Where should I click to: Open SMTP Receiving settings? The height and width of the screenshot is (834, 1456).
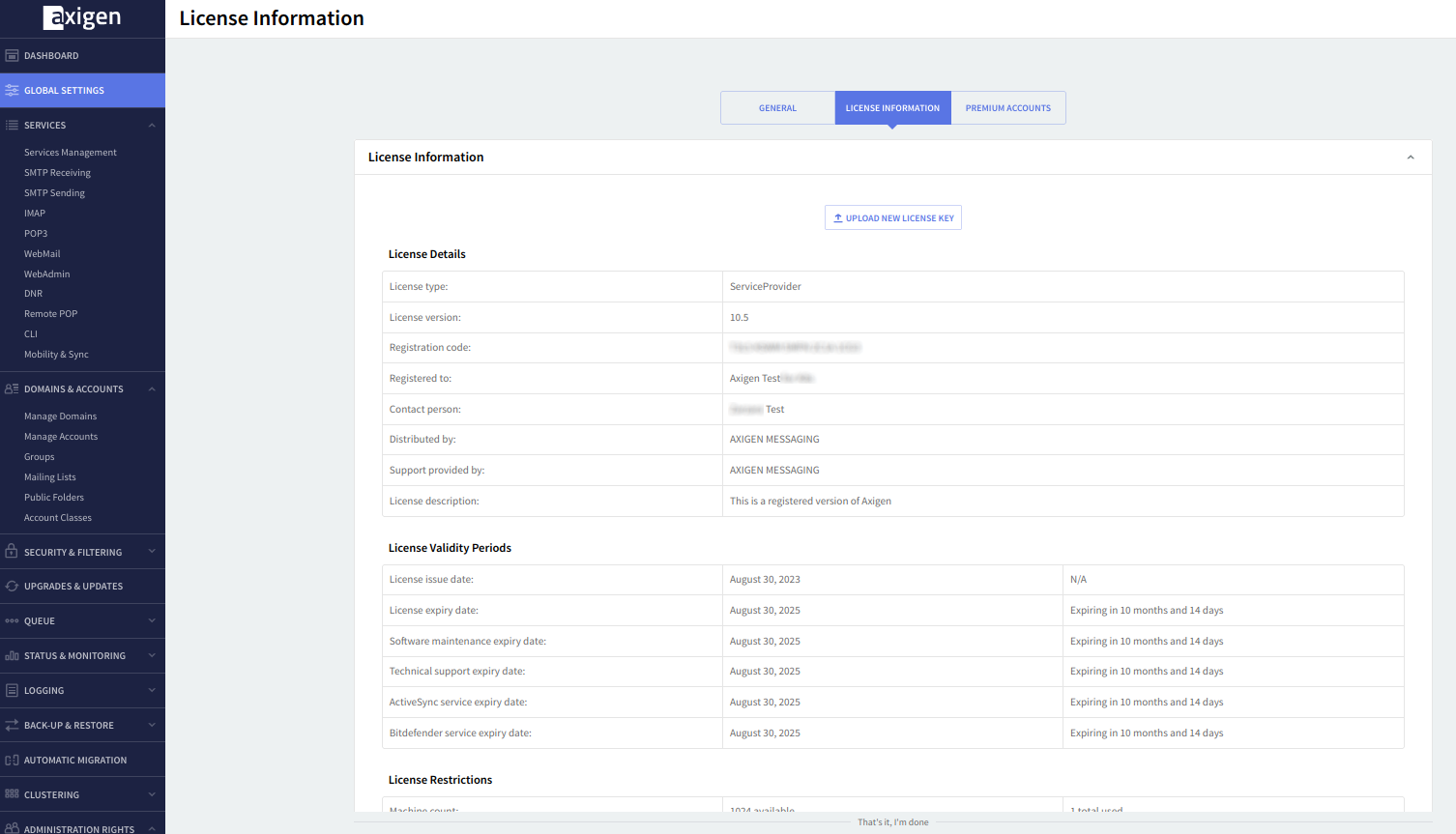pos(57,173)
